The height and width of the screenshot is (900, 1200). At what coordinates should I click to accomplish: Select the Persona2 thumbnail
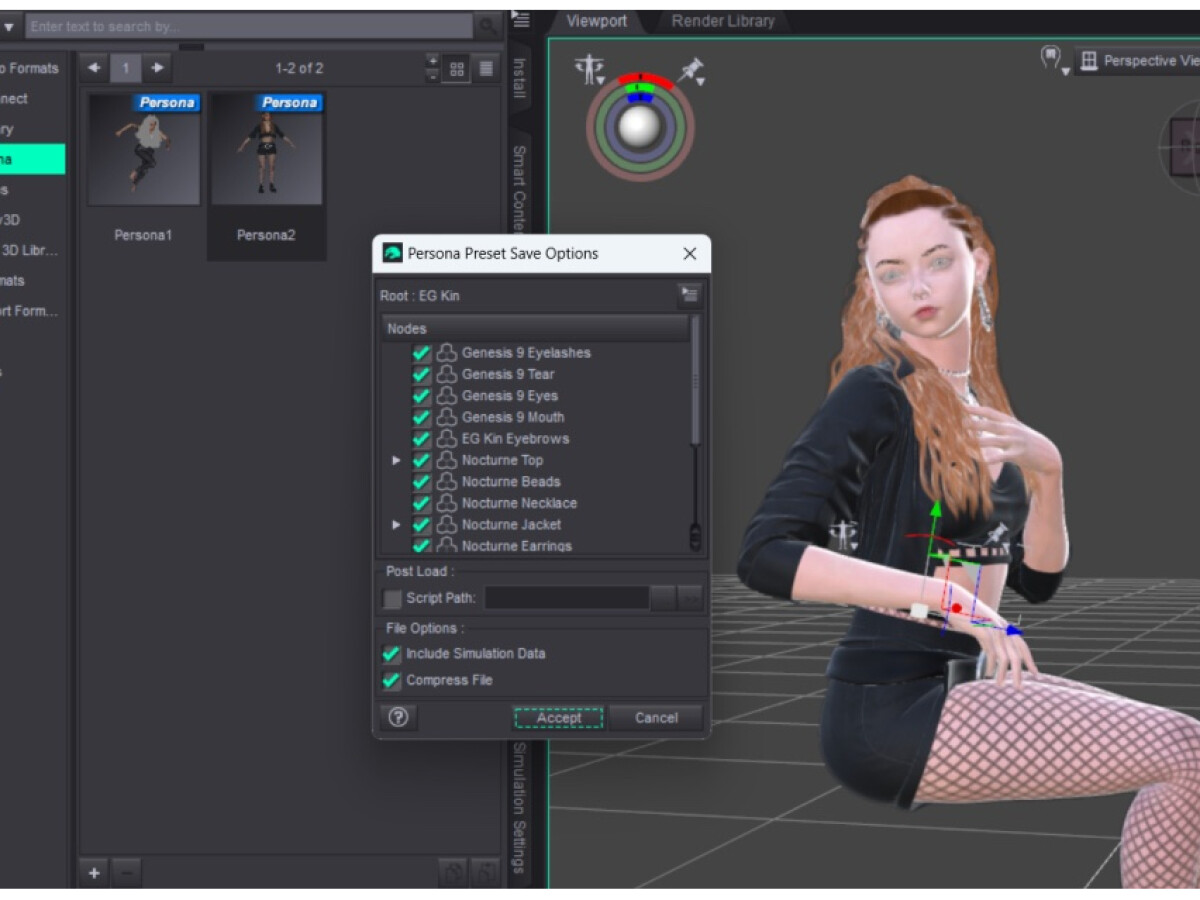tap(266, 150)
